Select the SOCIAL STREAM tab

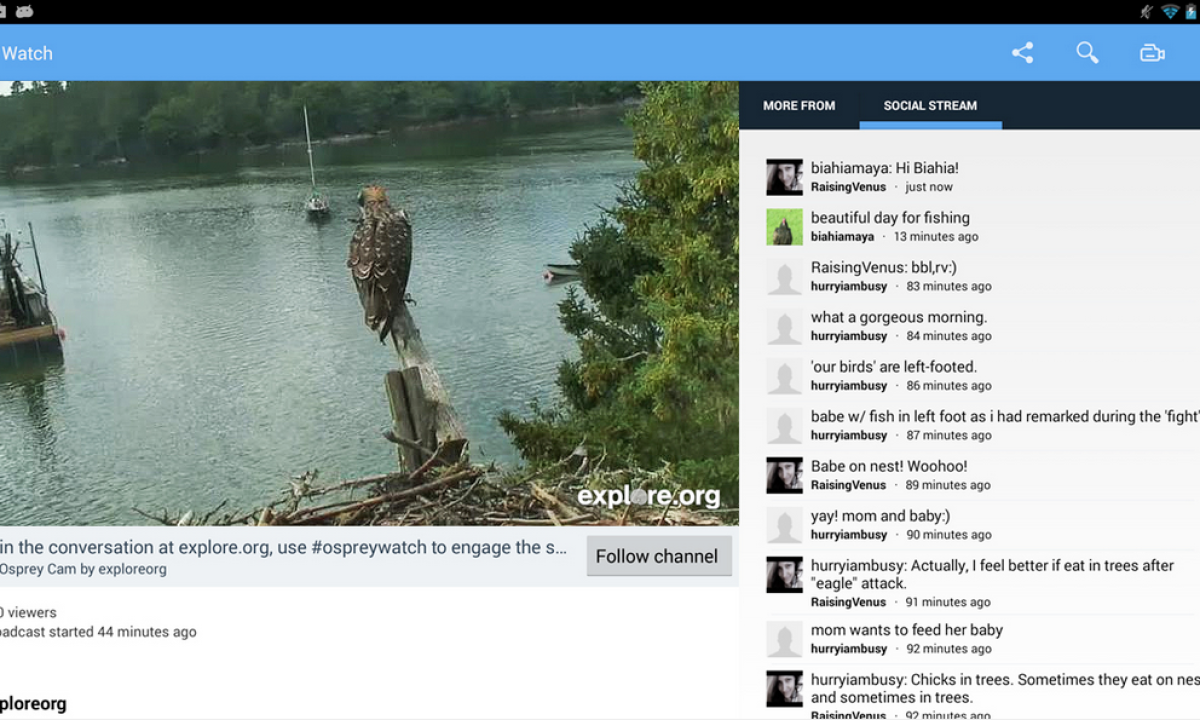point(930,105)
